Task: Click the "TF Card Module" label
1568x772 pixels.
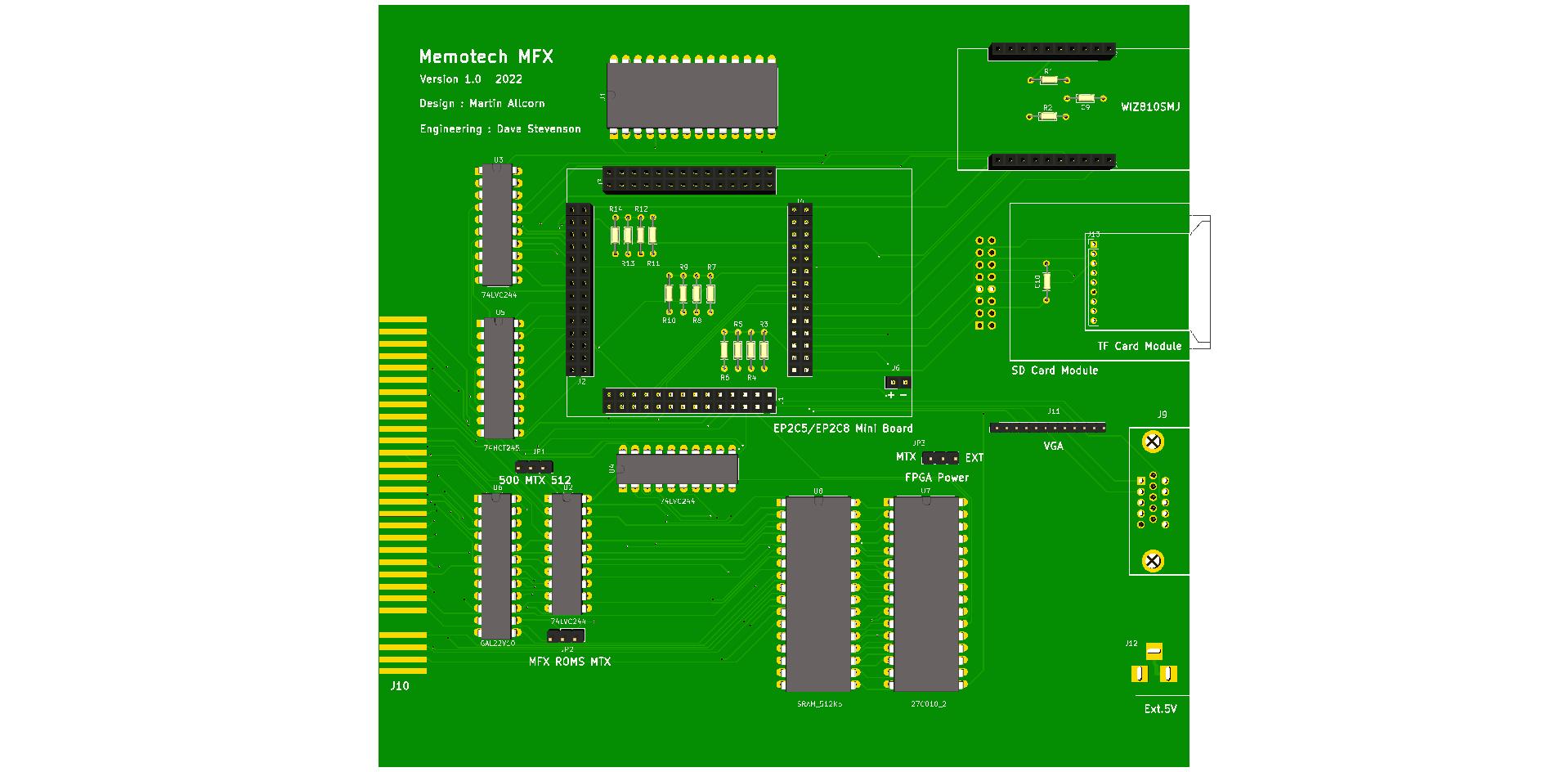Action: click(1139, 346)
